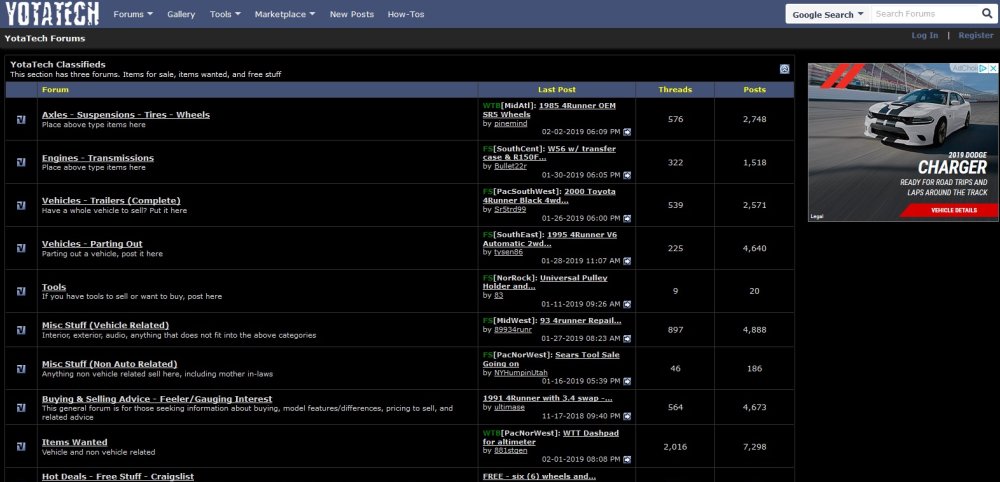The height and width of the screenshot is (482, 1000).
Task: Go to last post icon dated 11-17-2018
Action: pos(627,416)
